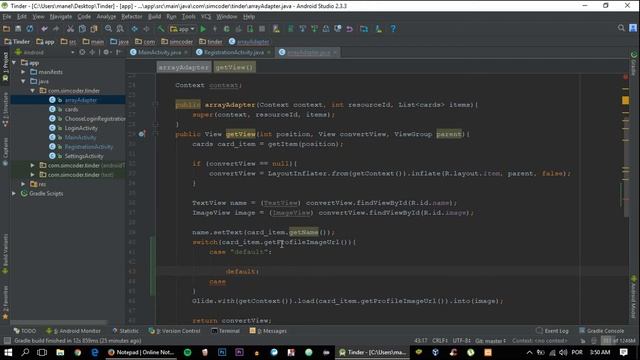Image resolution: width=640 pixels, height=360 pixels.
Task: Click the Find magnifier icon
Action: click(108, 29)
